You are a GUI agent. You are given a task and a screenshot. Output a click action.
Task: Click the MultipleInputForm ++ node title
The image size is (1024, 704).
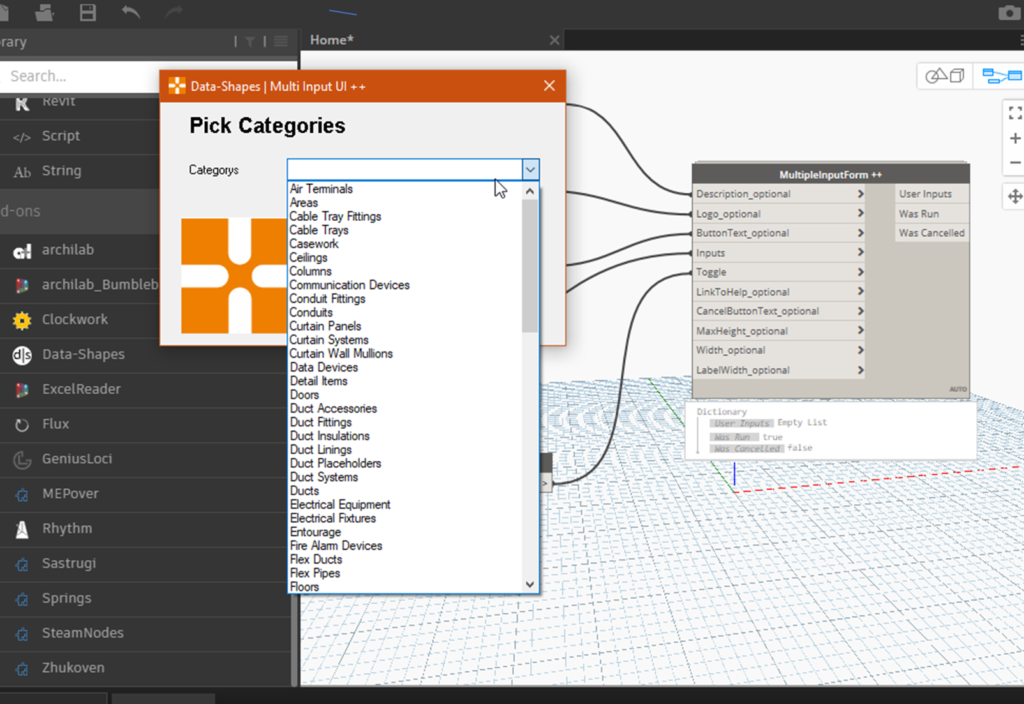pyautogui.click(x=830, y=174)
